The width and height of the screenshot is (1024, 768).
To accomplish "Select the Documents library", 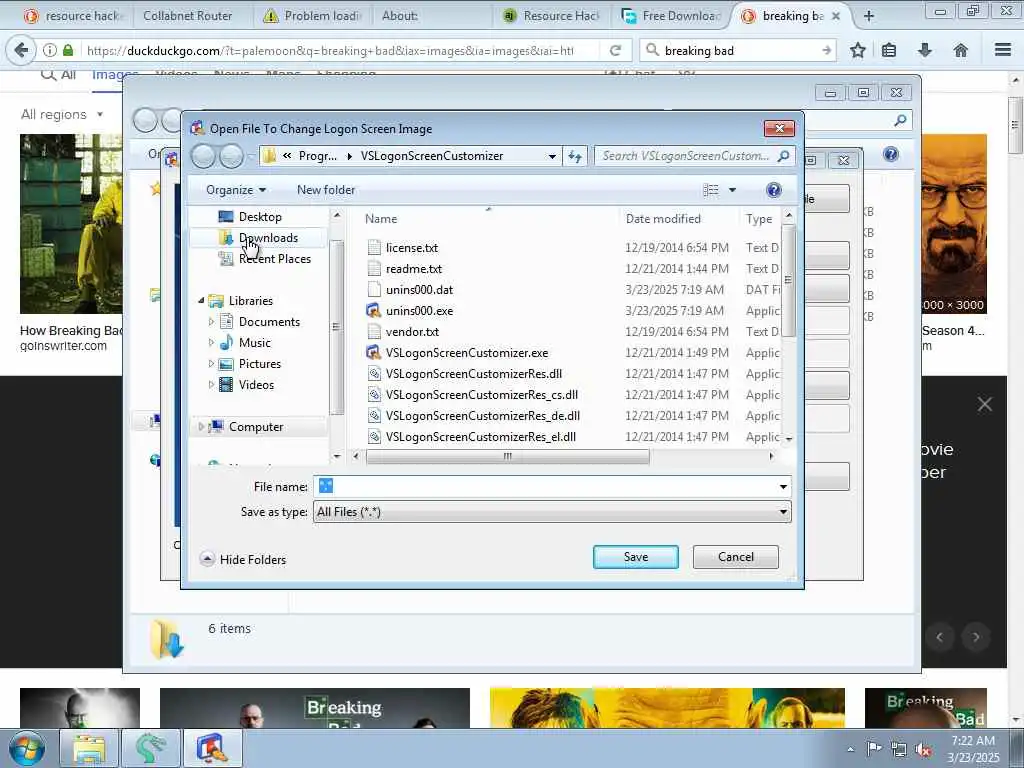I will tap(269, 321).
